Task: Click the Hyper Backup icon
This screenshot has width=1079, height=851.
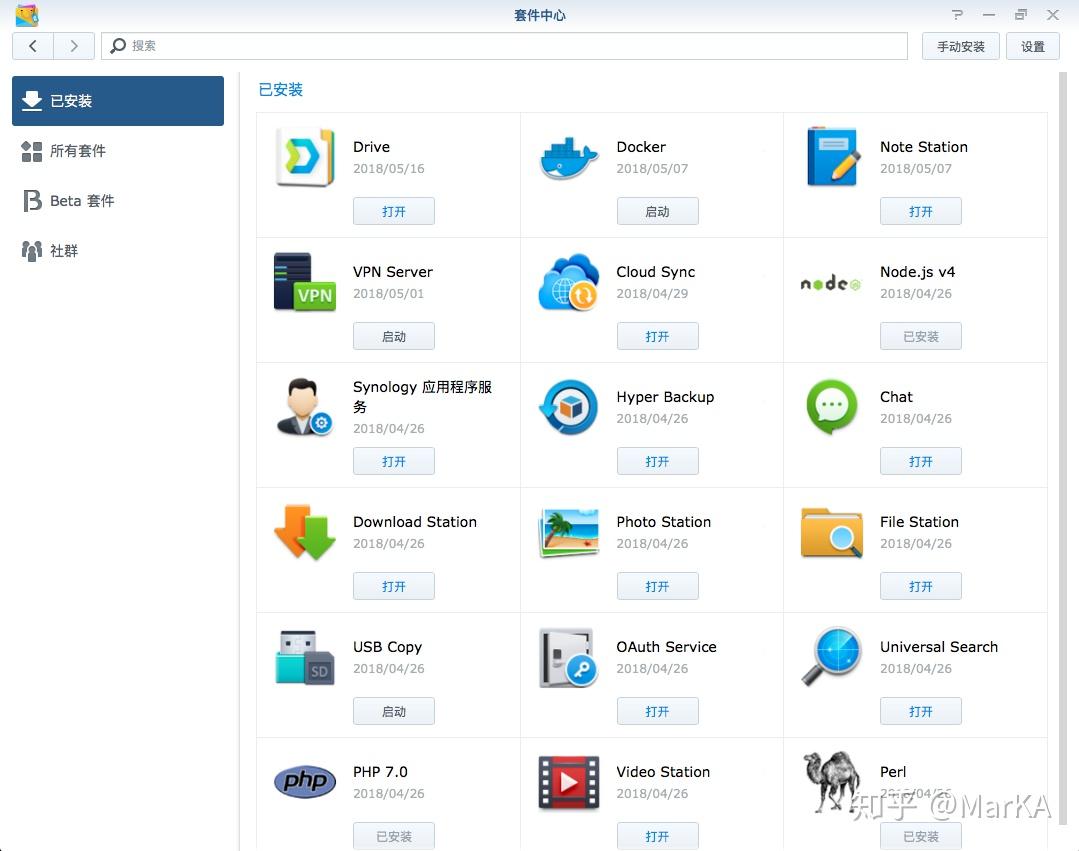Action: point(568,407)
